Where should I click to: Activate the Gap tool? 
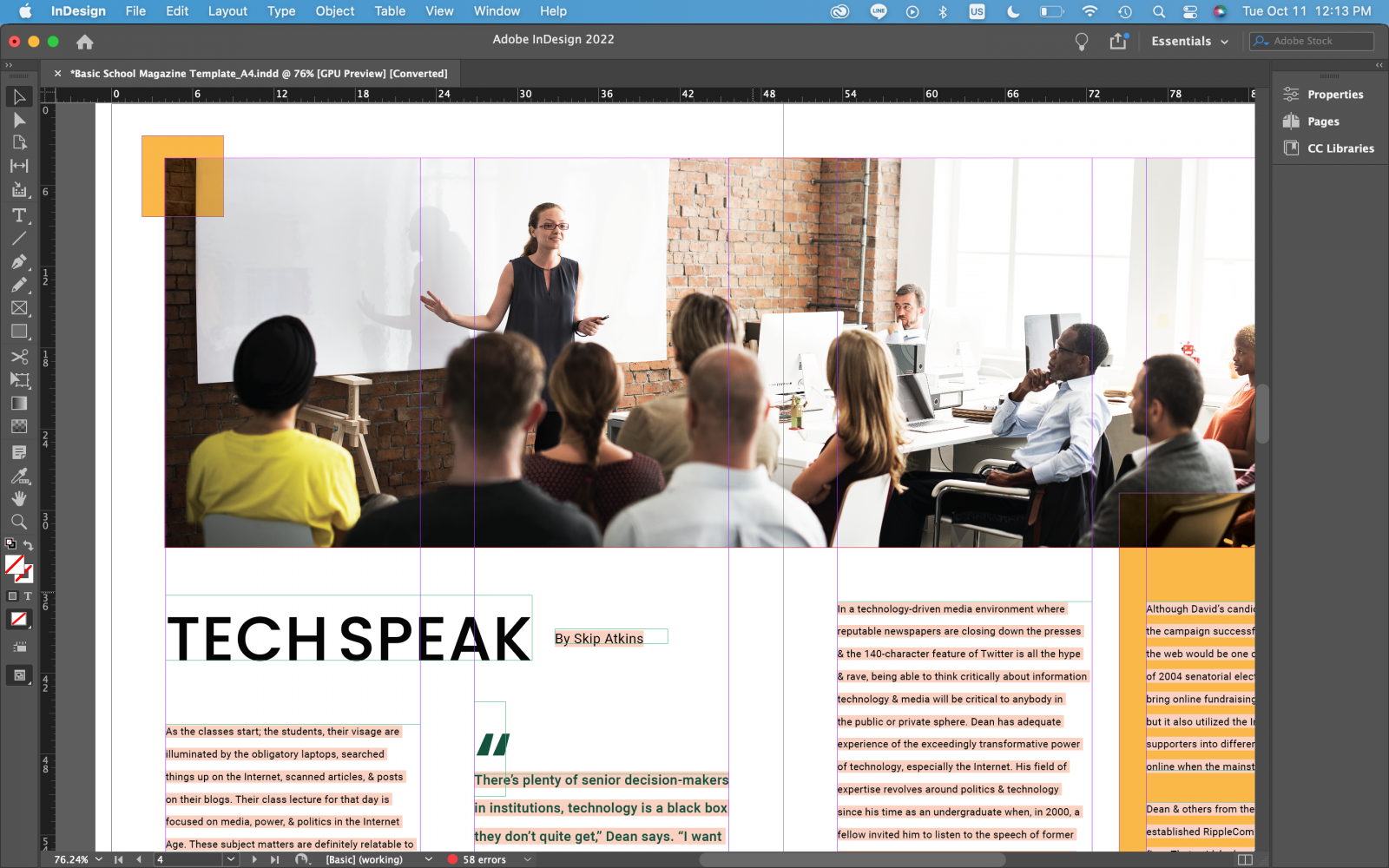[19, 166]
